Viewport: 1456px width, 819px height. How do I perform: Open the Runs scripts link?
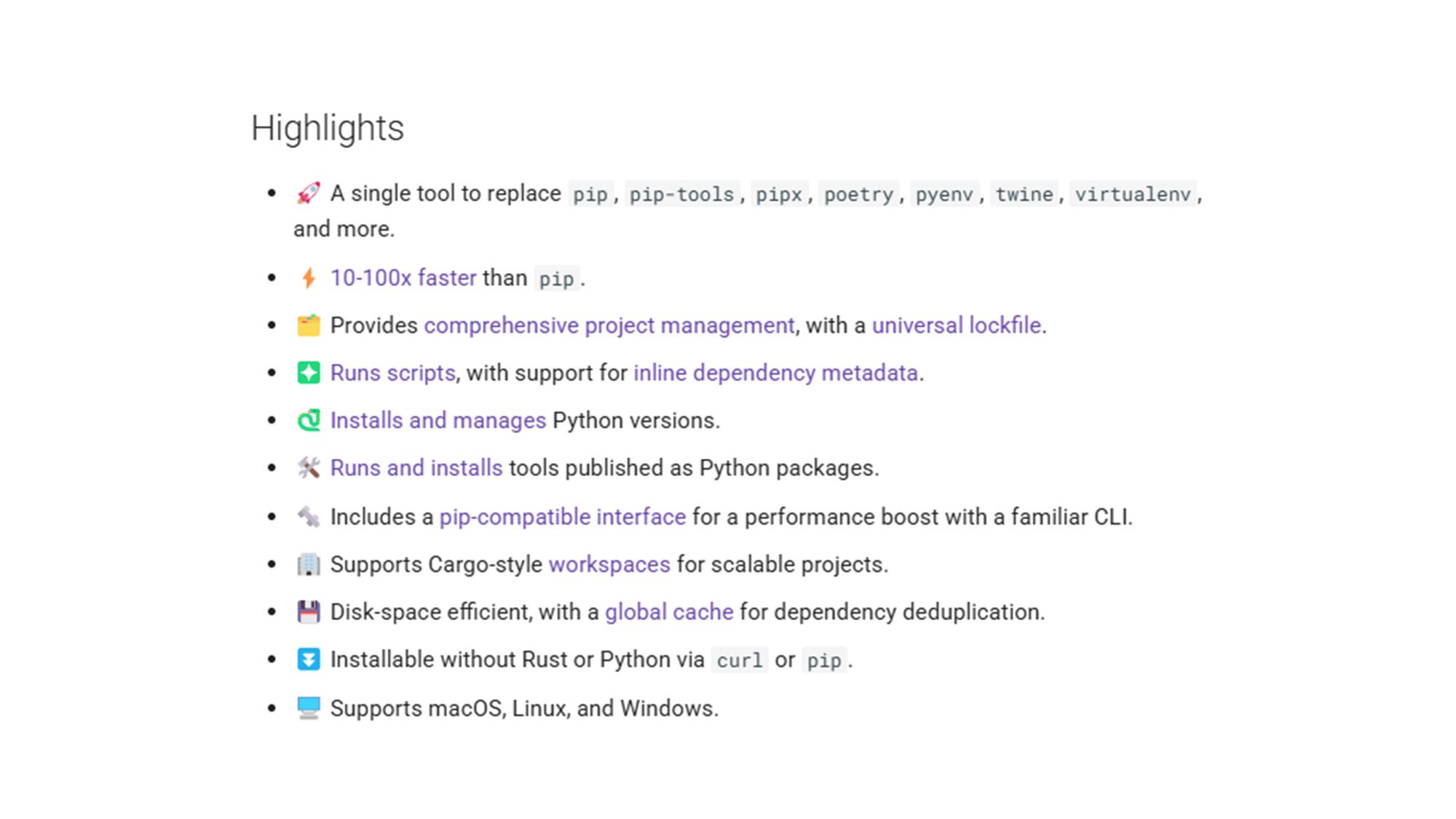pyautogui.click(x=393, y=373)
